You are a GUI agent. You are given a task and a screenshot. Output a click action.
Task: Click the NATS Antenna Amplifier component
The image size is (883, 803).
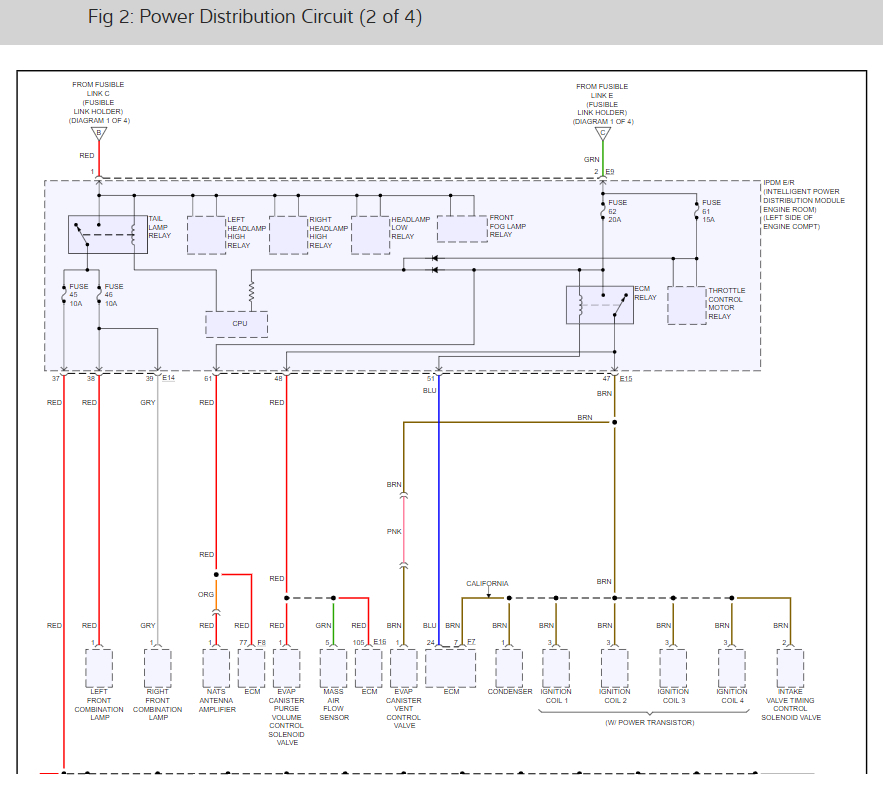(x=216, y=668)
